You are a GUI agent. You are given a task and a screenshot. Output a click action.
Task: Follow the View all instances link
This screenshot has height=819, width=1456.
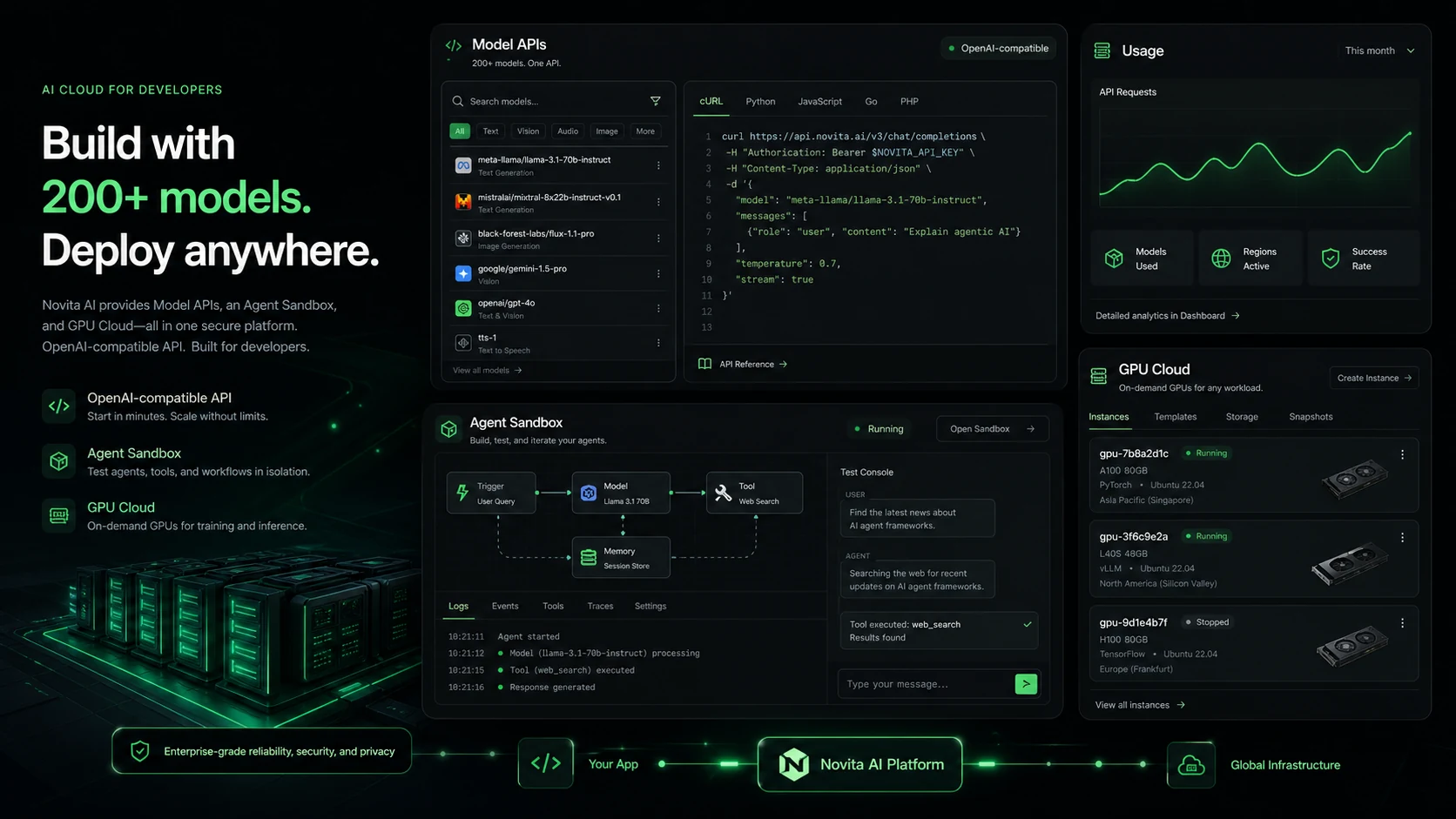(x=1140, y=705)
